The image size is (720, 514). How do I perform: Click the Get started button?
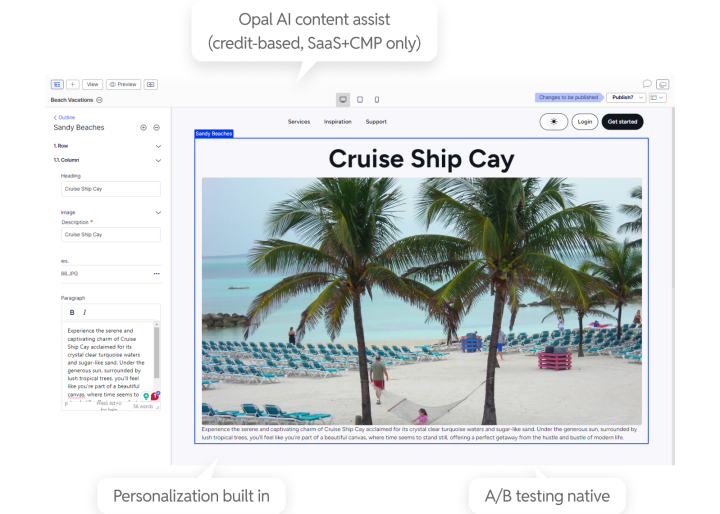[622, 122]
